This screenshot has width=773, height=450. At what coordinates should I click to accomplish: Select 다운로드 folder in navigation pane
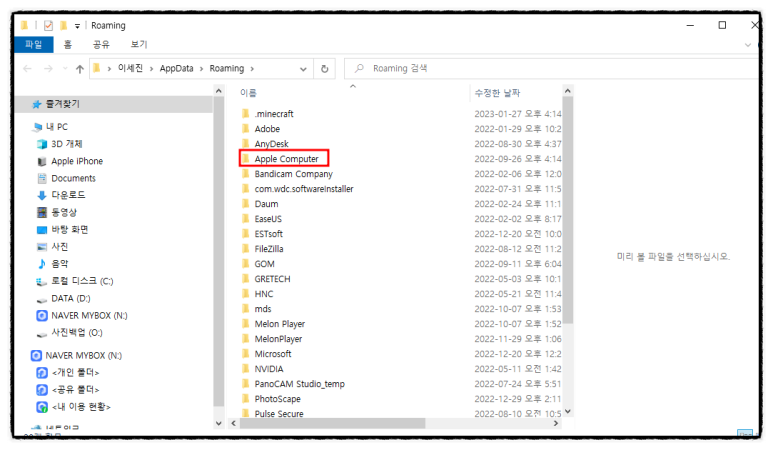pyautogui.click(x=68, y=195)
